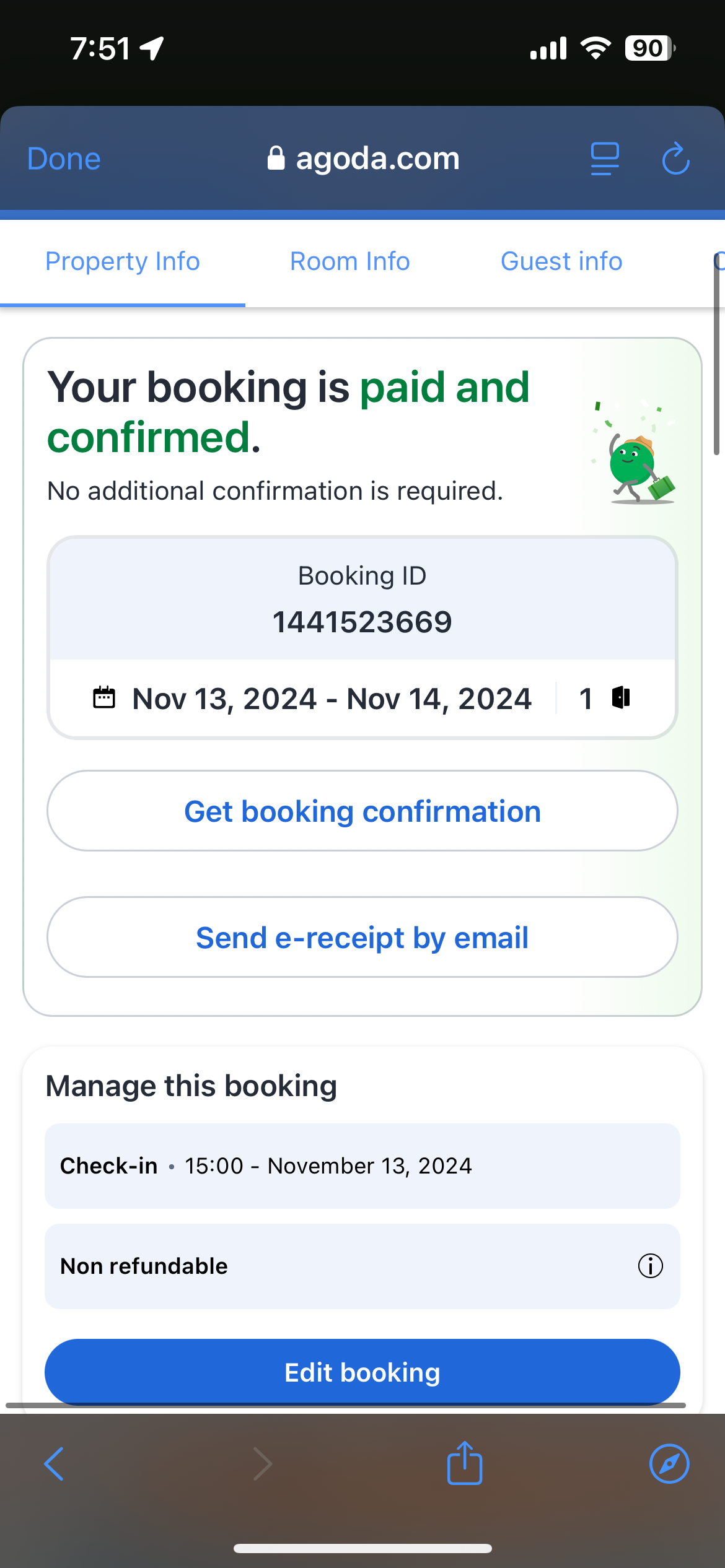Tap Done to close browser
The image size is (725, 1568).
pyautogui.click(x=64, y=159)
